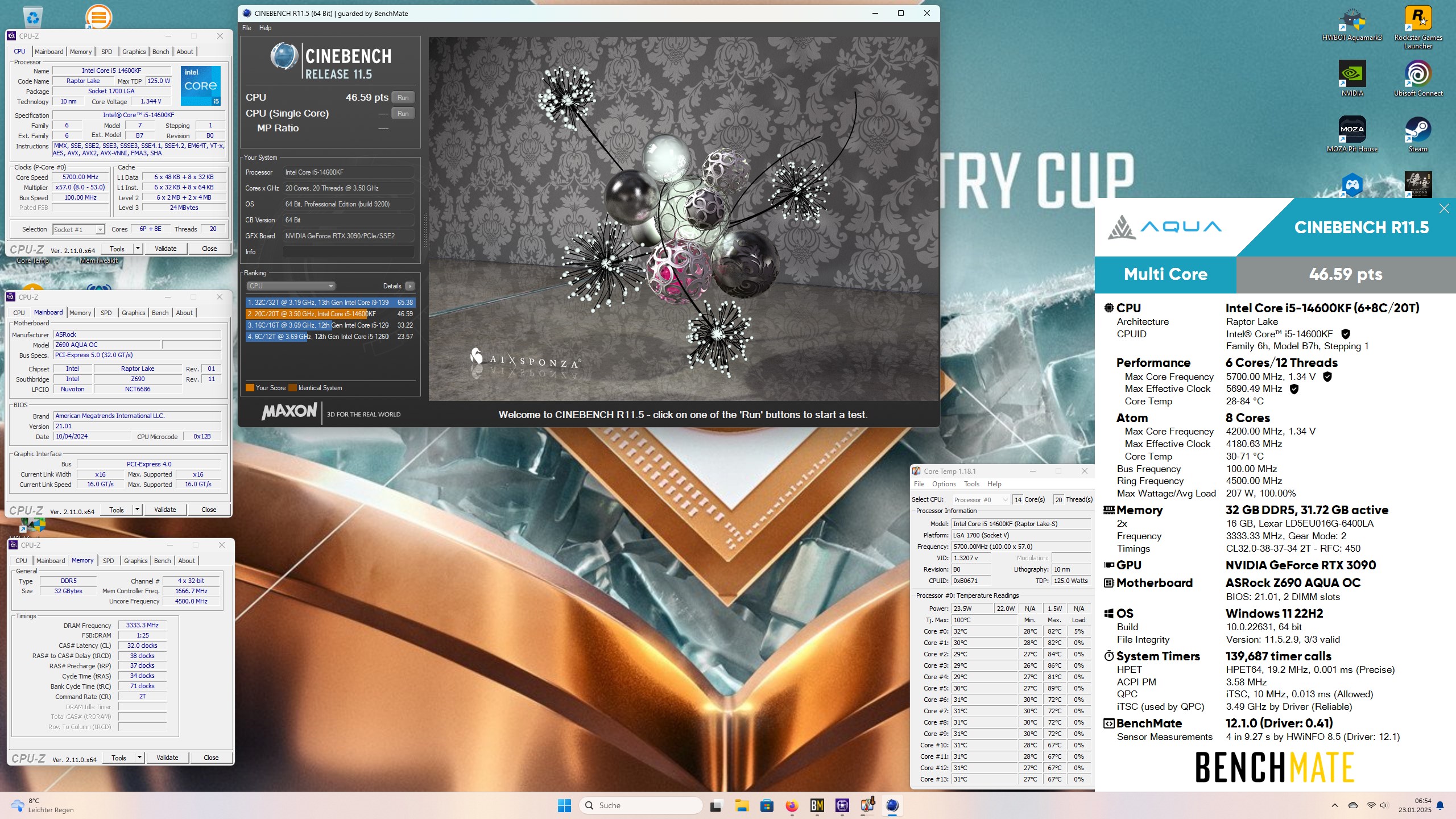Image resolution: width=1456 pixels, height=819 pixels.
Task: Click Close in the CPU-Z Mainboard window
Action: [x=209, y=510]
